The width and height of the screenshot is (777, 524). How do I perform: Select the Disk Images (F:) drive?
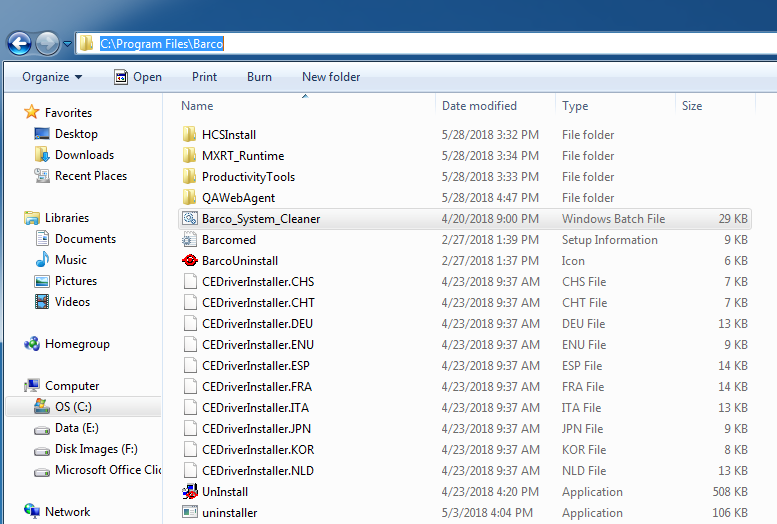pyautogui.click(x=96, y=449)
